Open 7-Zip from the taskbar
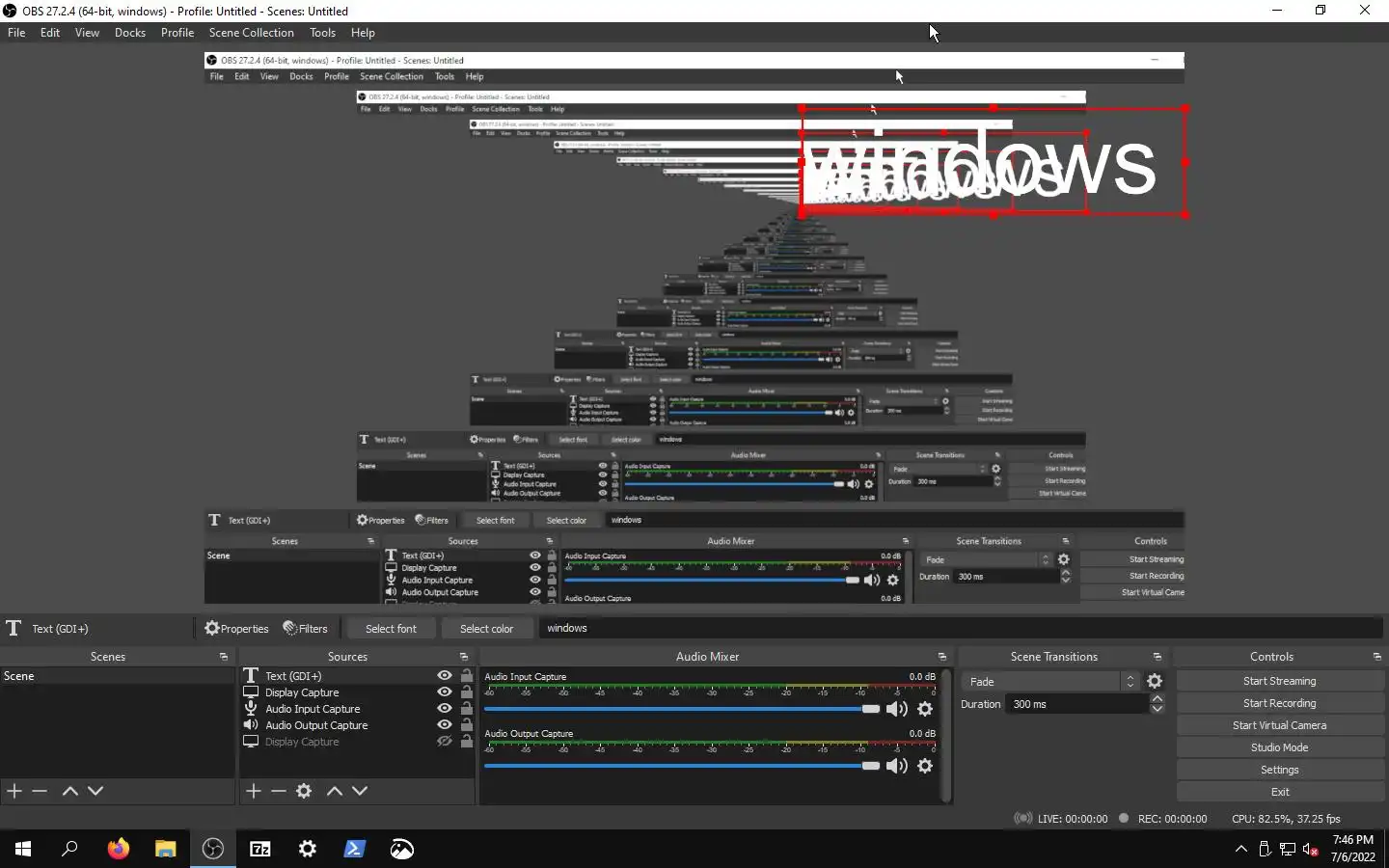 pyautogui.click(x=259, y=849)
